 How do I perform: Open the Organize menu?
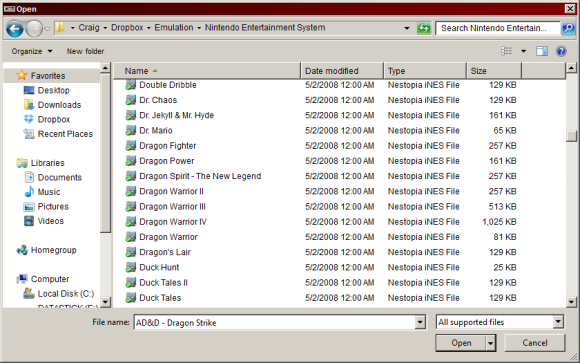pyautogui.click(x=32, y=51)
